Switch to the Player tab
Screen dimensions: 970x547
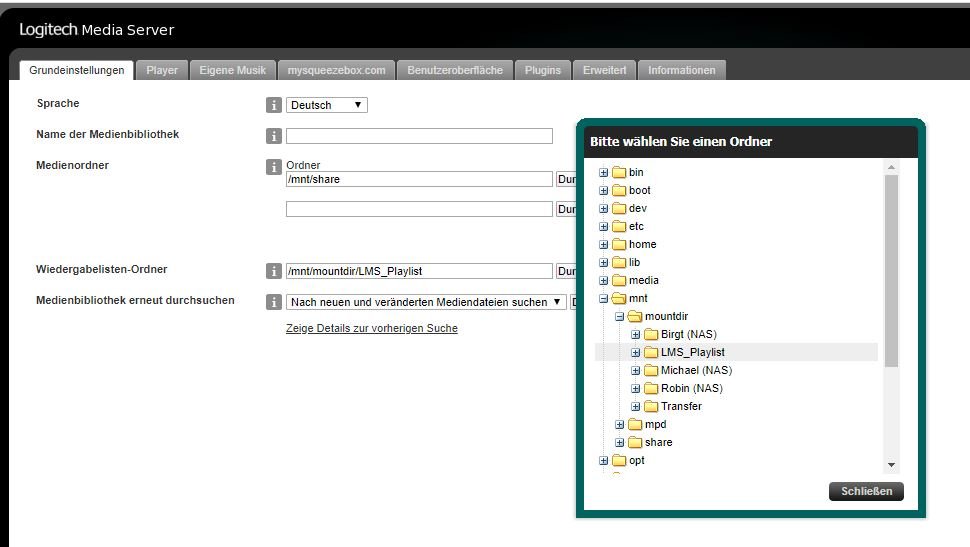tap(162, 70)
